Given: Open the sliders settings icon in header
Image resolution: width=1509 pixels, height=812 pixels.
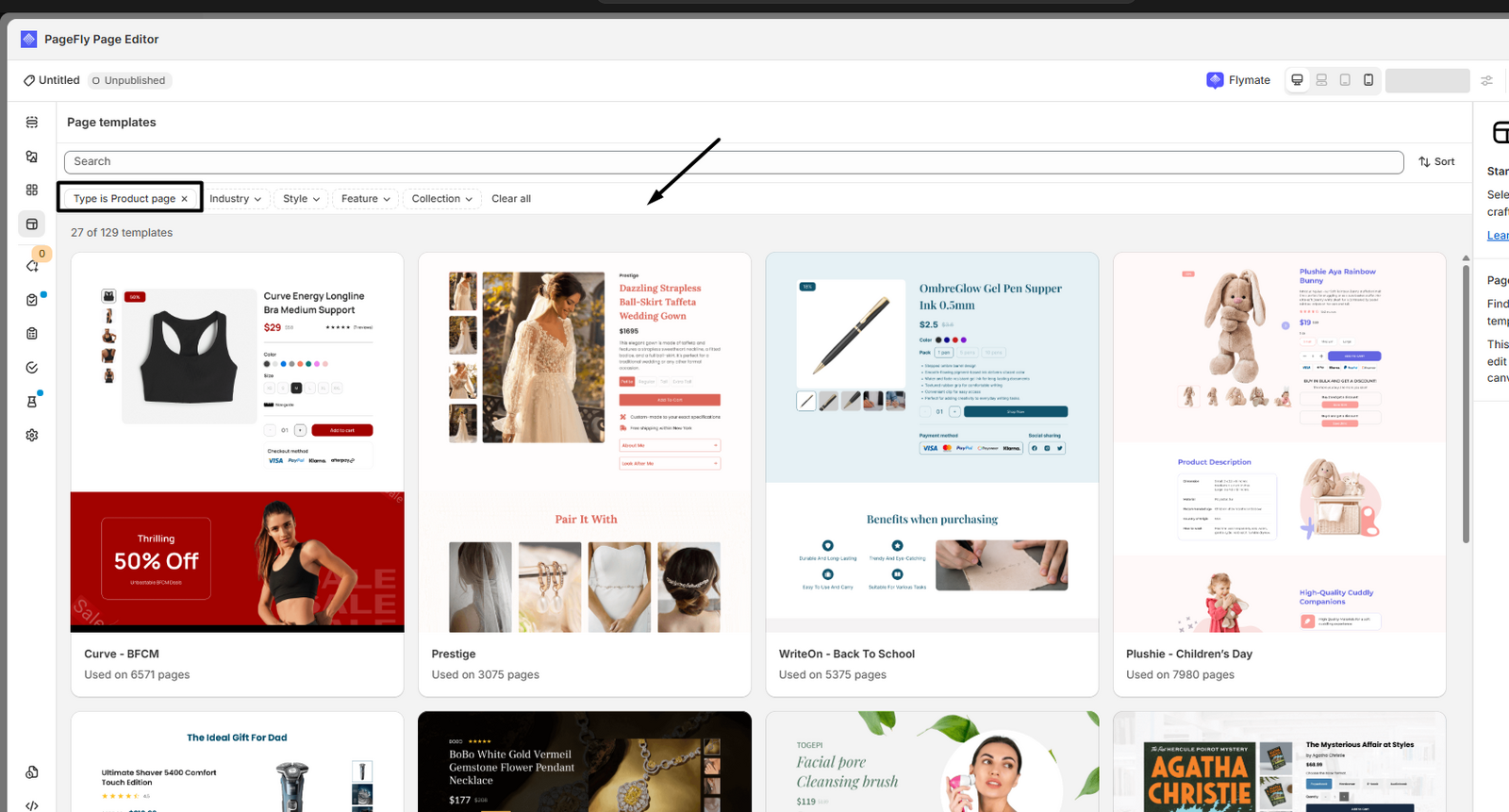Looking at the screenshot, I should [x=1486, y=80].
